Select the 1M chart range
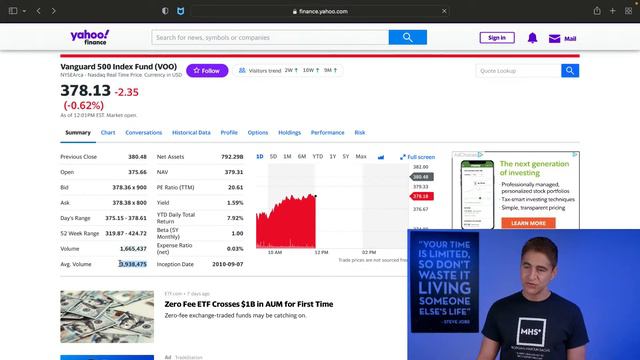 [287, 156]
